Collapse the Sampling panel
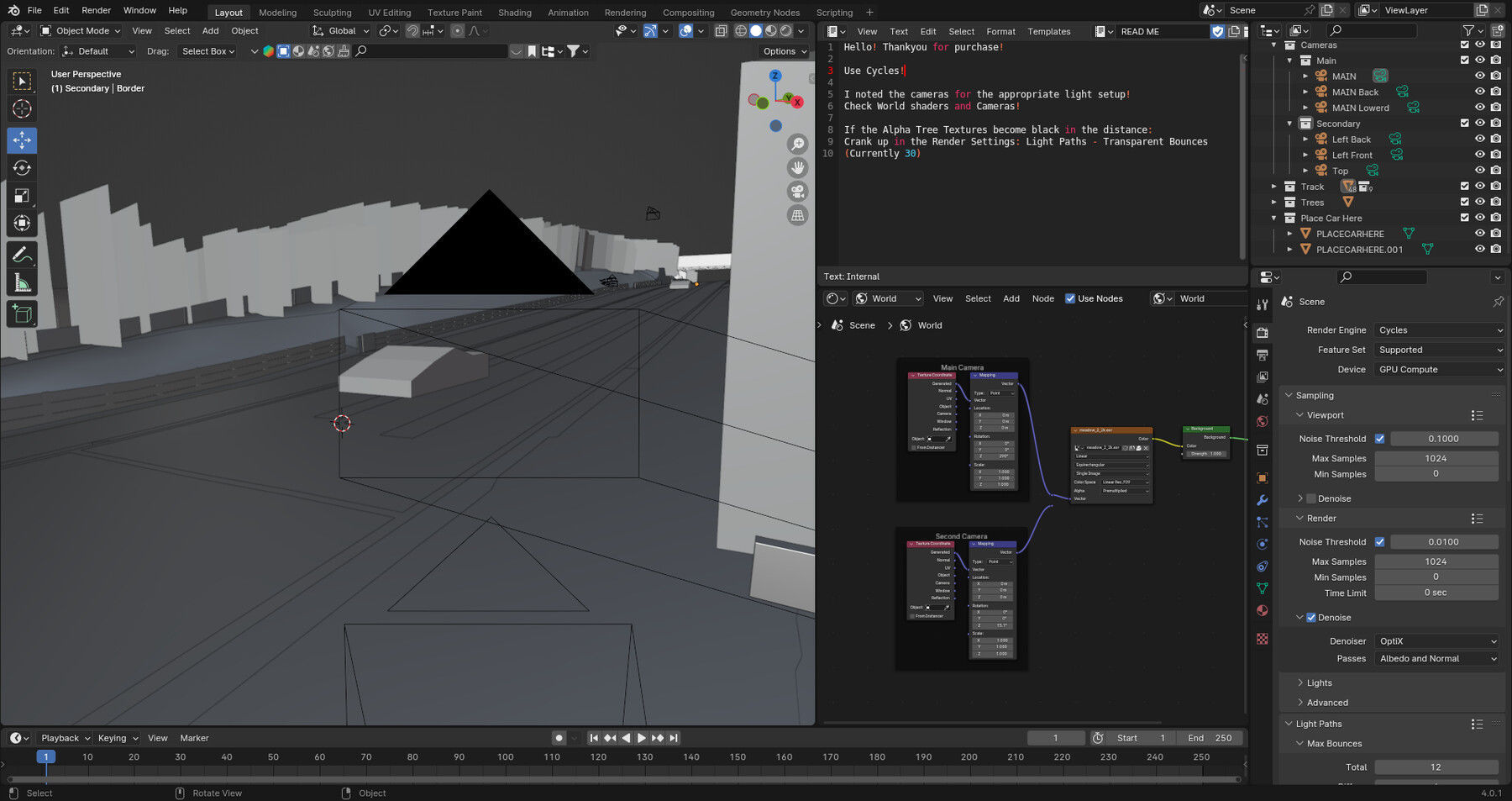1512x801 pixels. [1314, 396]
